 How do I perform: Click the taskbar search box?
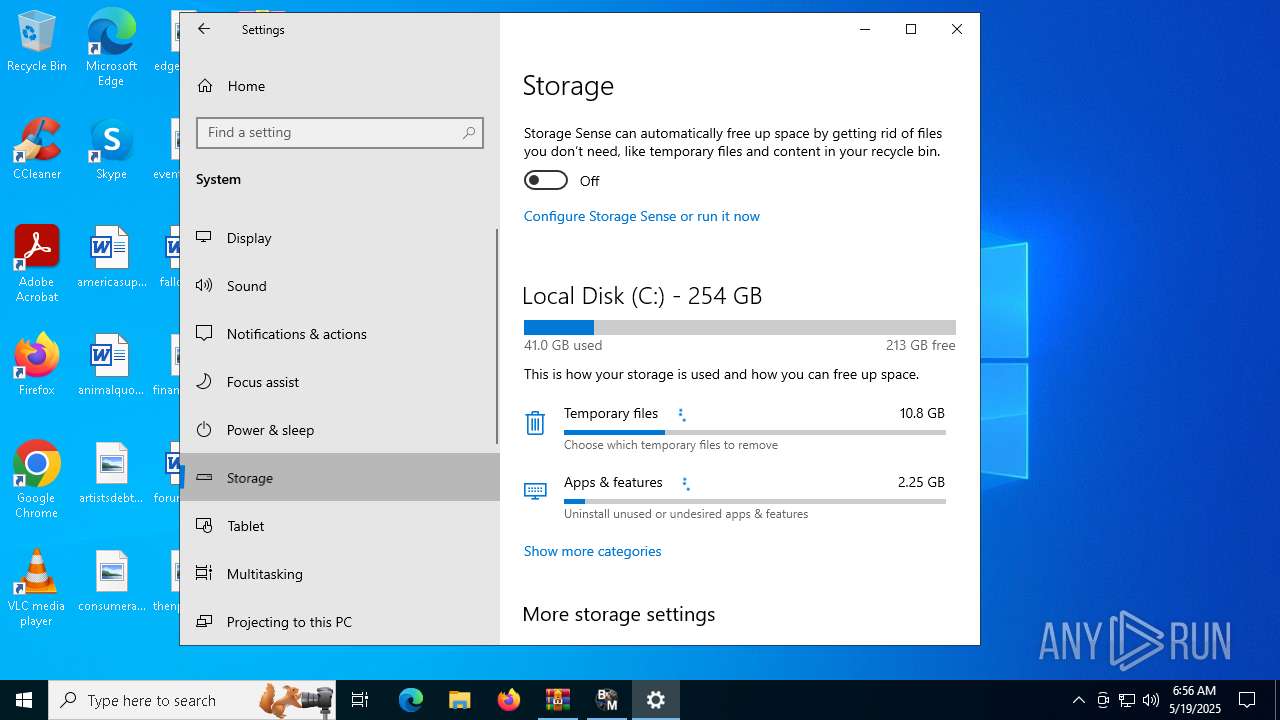[x=192, y=700]
